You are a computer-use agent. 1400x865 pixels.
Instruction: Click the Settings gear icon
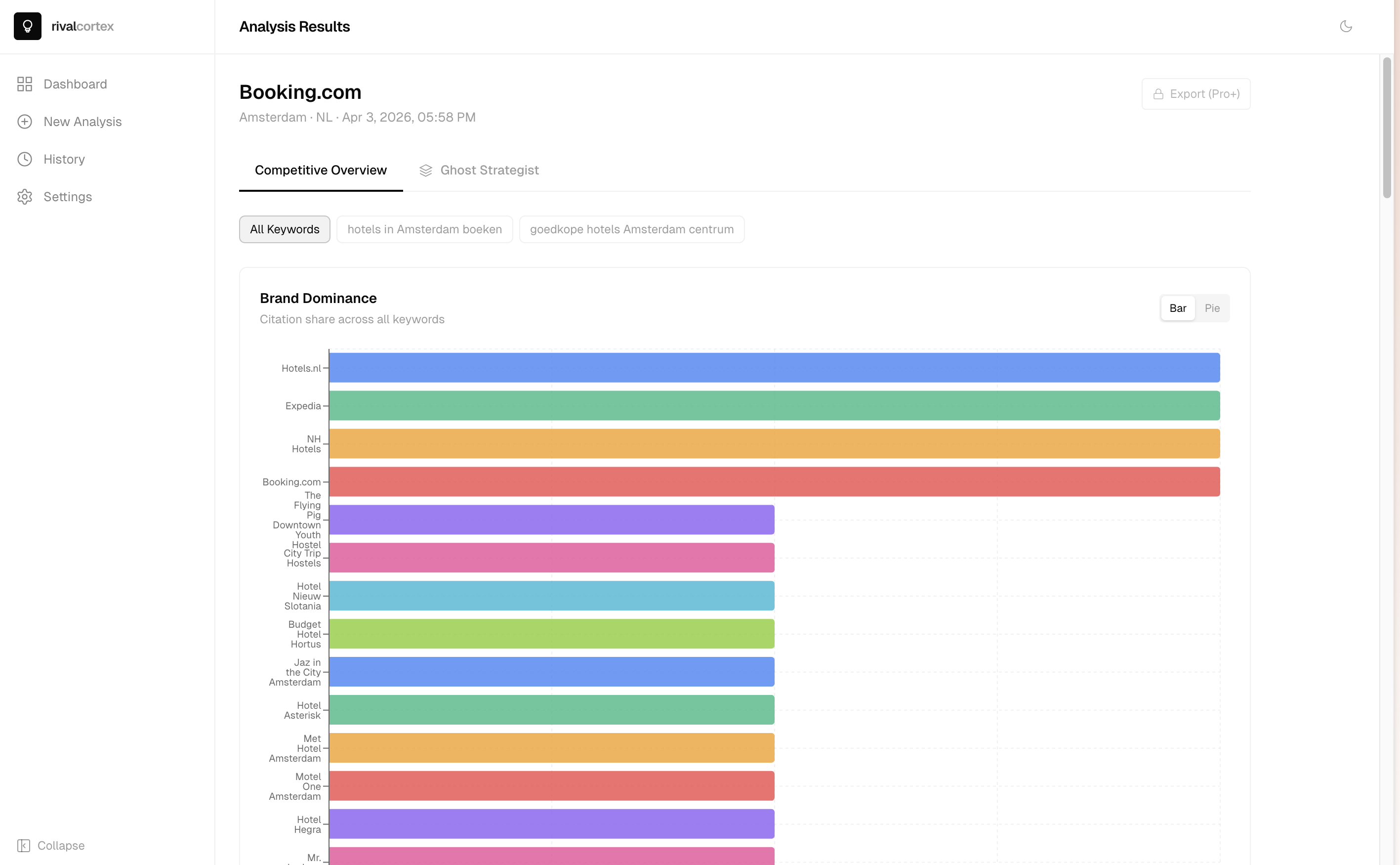coord(25,197)
